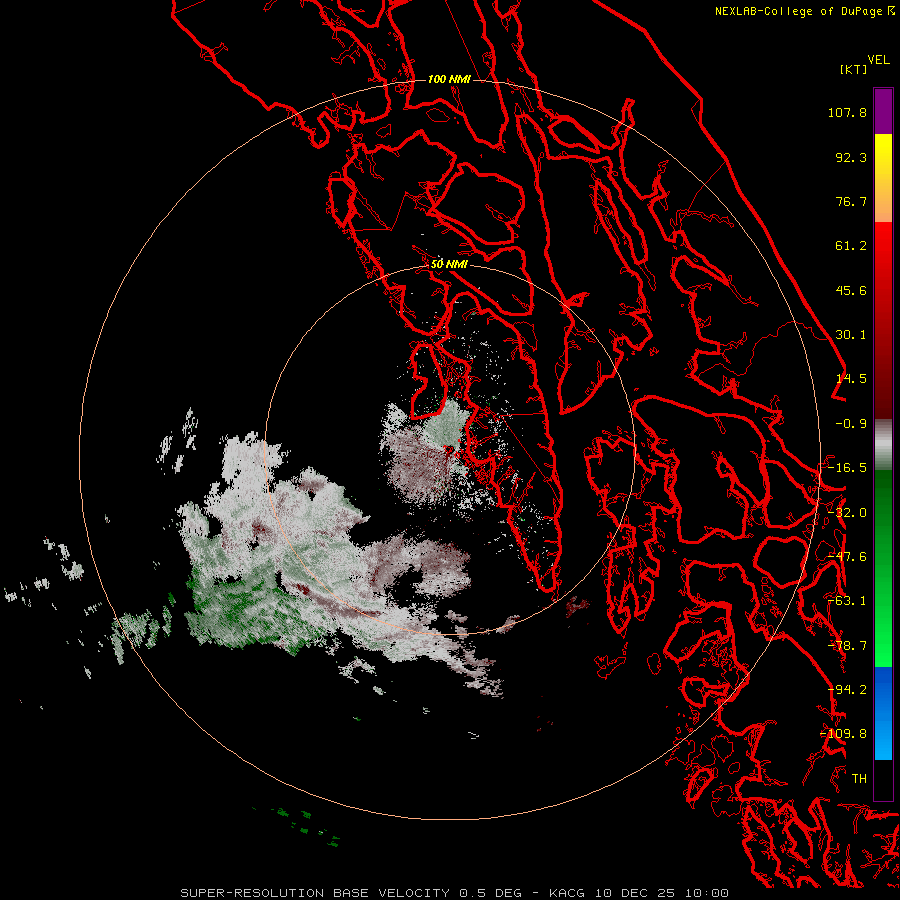Select the 76.7 legend value
This screenshot has width=900, height=900.
[851, 201]
